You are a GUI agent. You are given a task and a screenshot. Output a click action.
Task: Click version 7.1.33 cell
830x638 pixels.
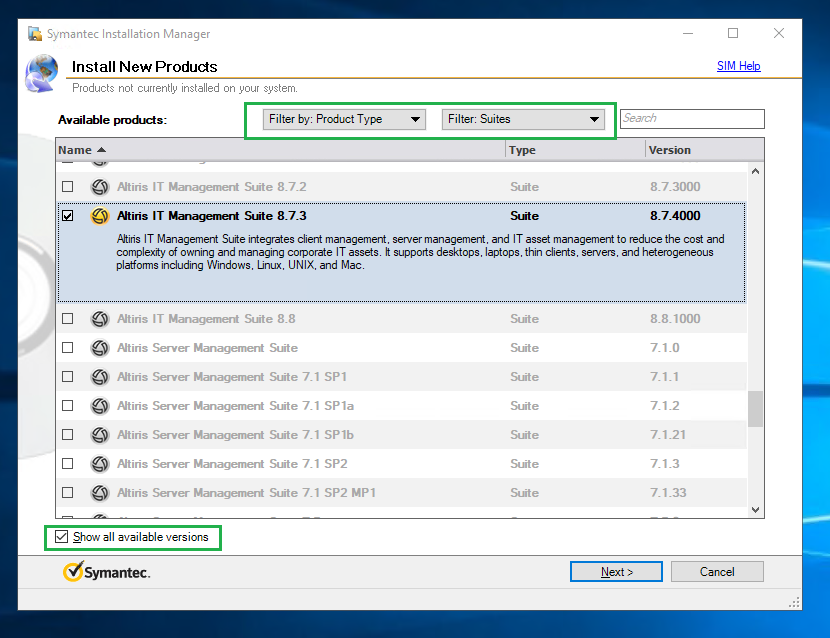[x=668, y=493]
